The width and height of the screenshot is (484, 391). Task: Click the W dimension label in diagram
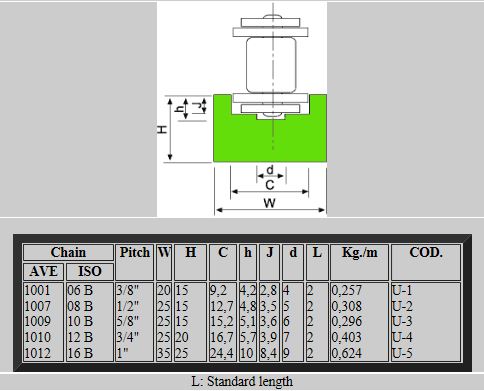[x=269, y=203]
